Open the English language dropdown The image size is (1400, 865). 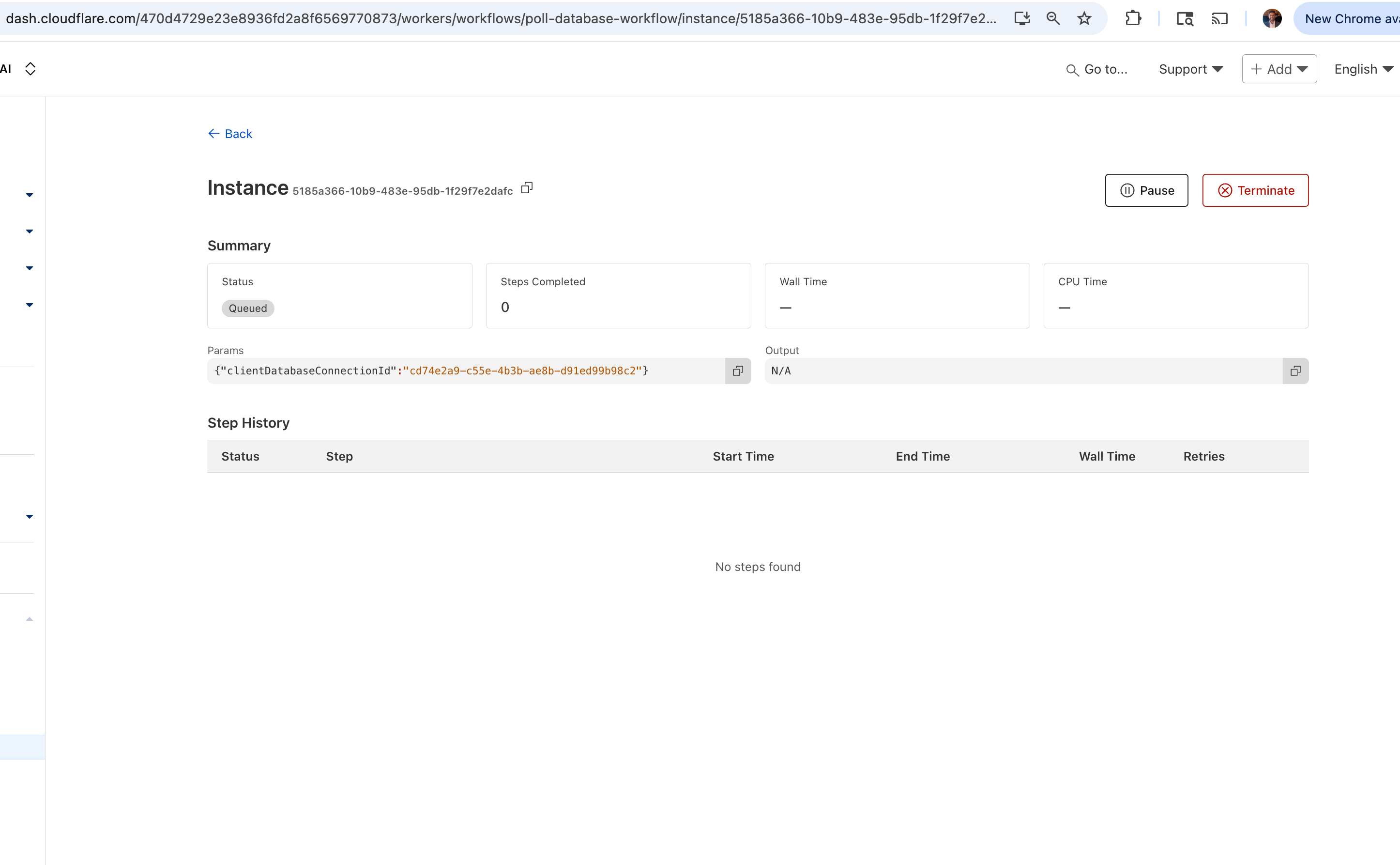[1363, 69]
